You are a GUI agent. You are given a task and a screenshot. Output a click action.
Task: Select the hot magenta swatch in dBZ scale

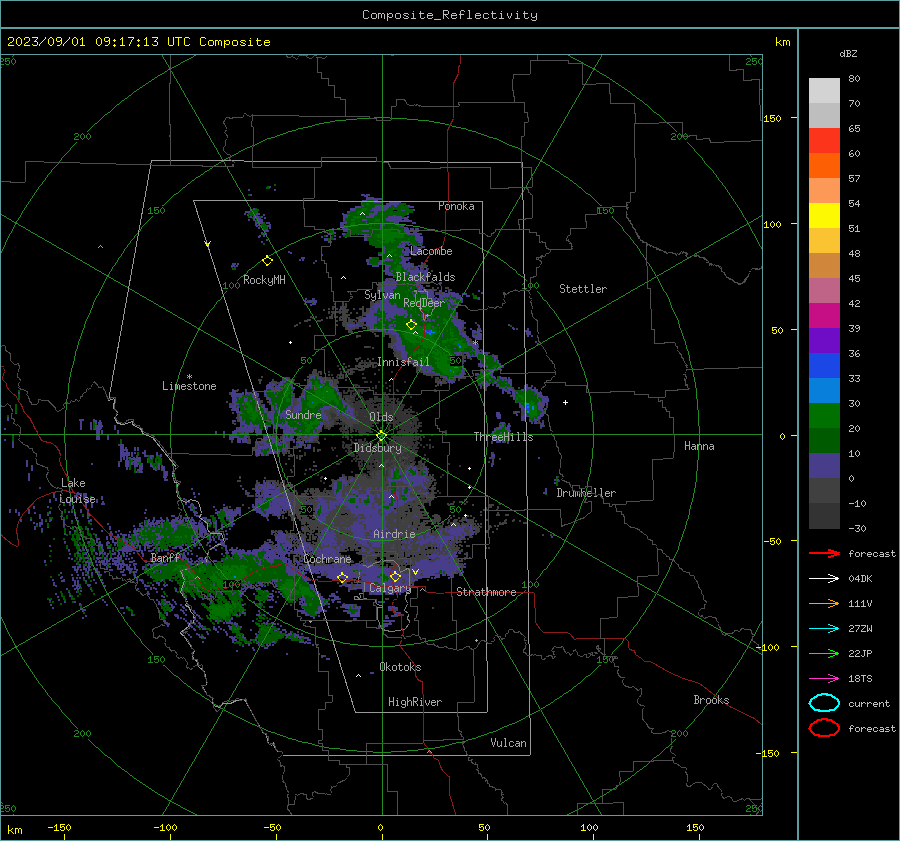click(x=824, y=315)
